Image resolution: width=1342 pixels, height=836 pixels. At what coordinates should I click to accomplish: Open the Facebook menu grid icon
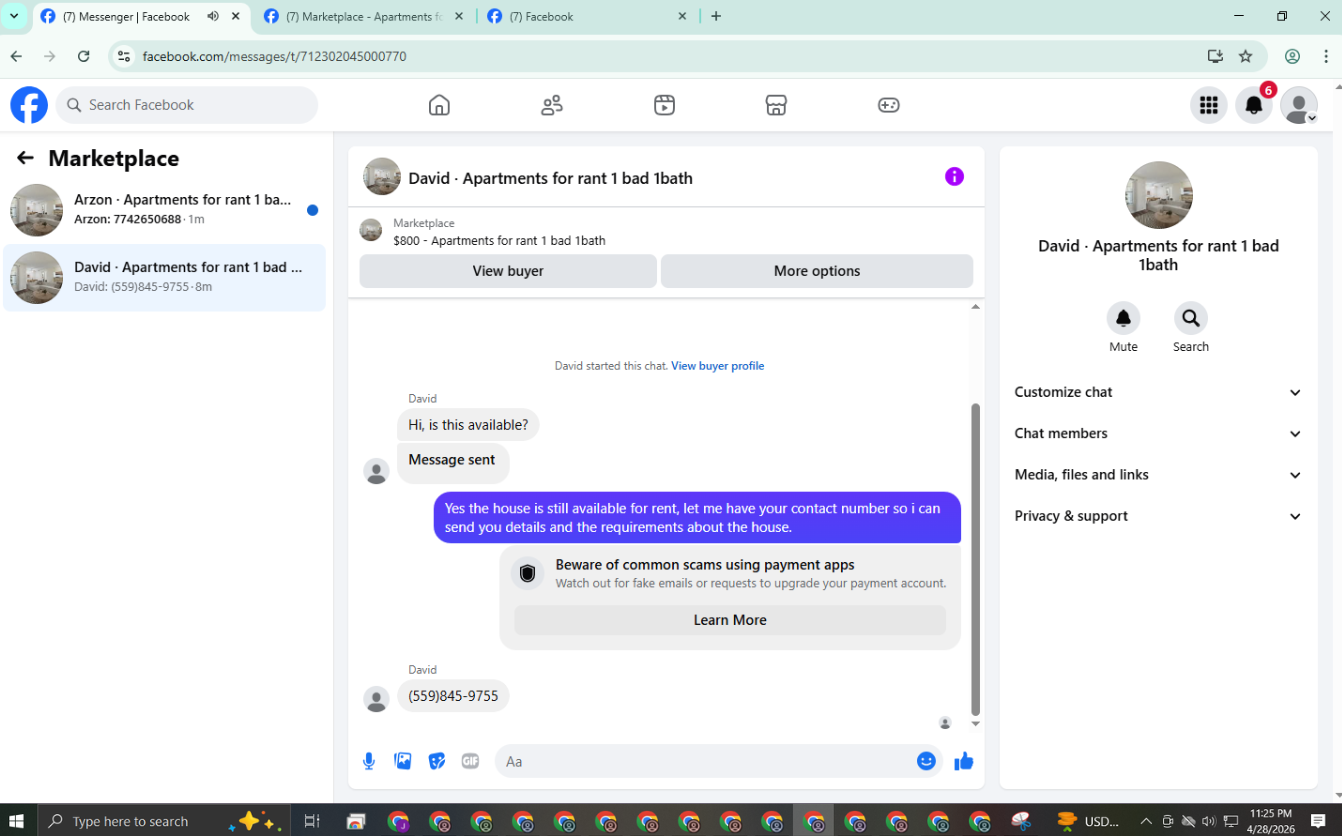click(x=1208, y=105)
